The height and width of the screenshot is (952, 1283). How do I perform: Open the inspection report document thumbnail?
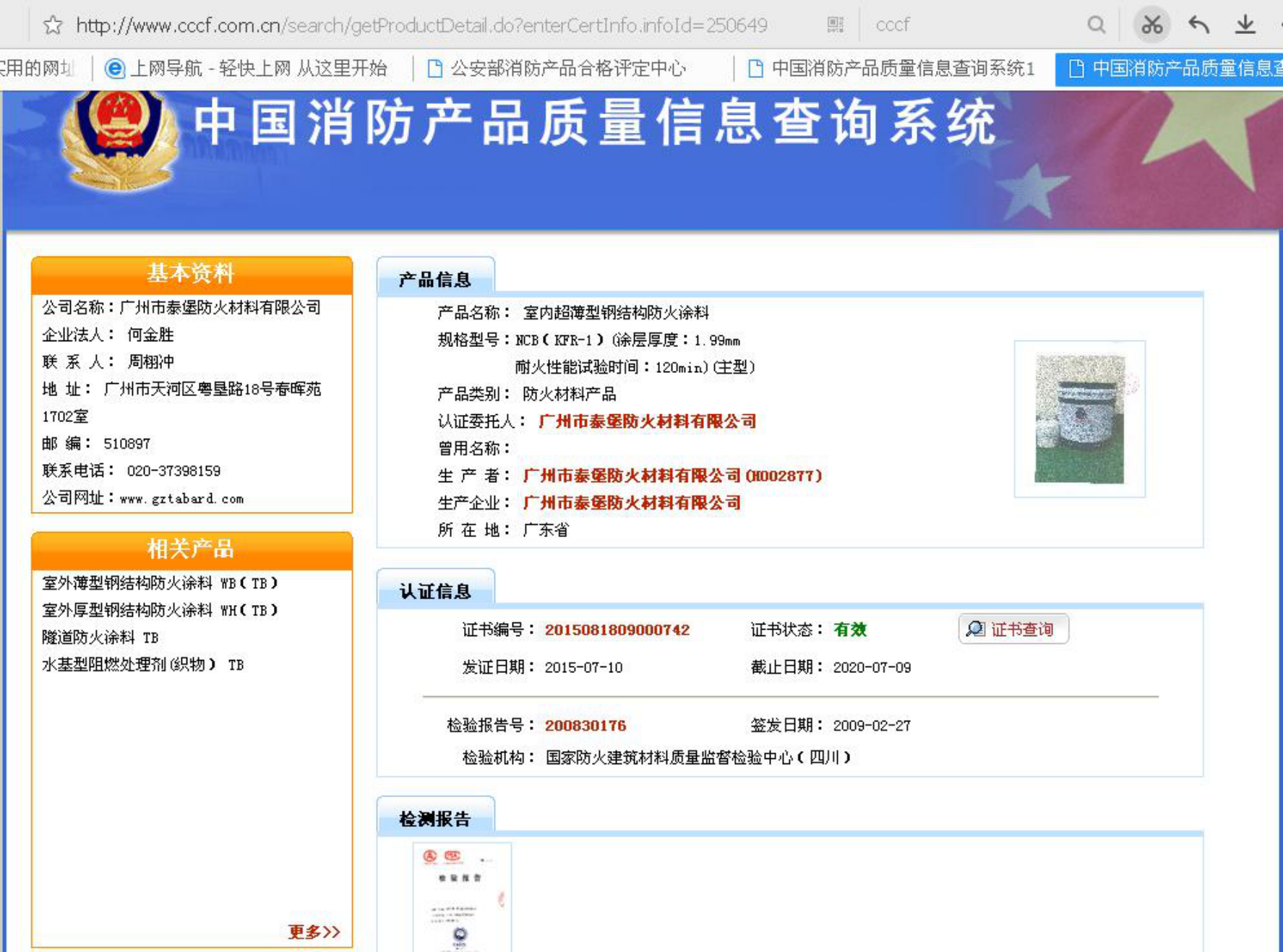(462, 897)
